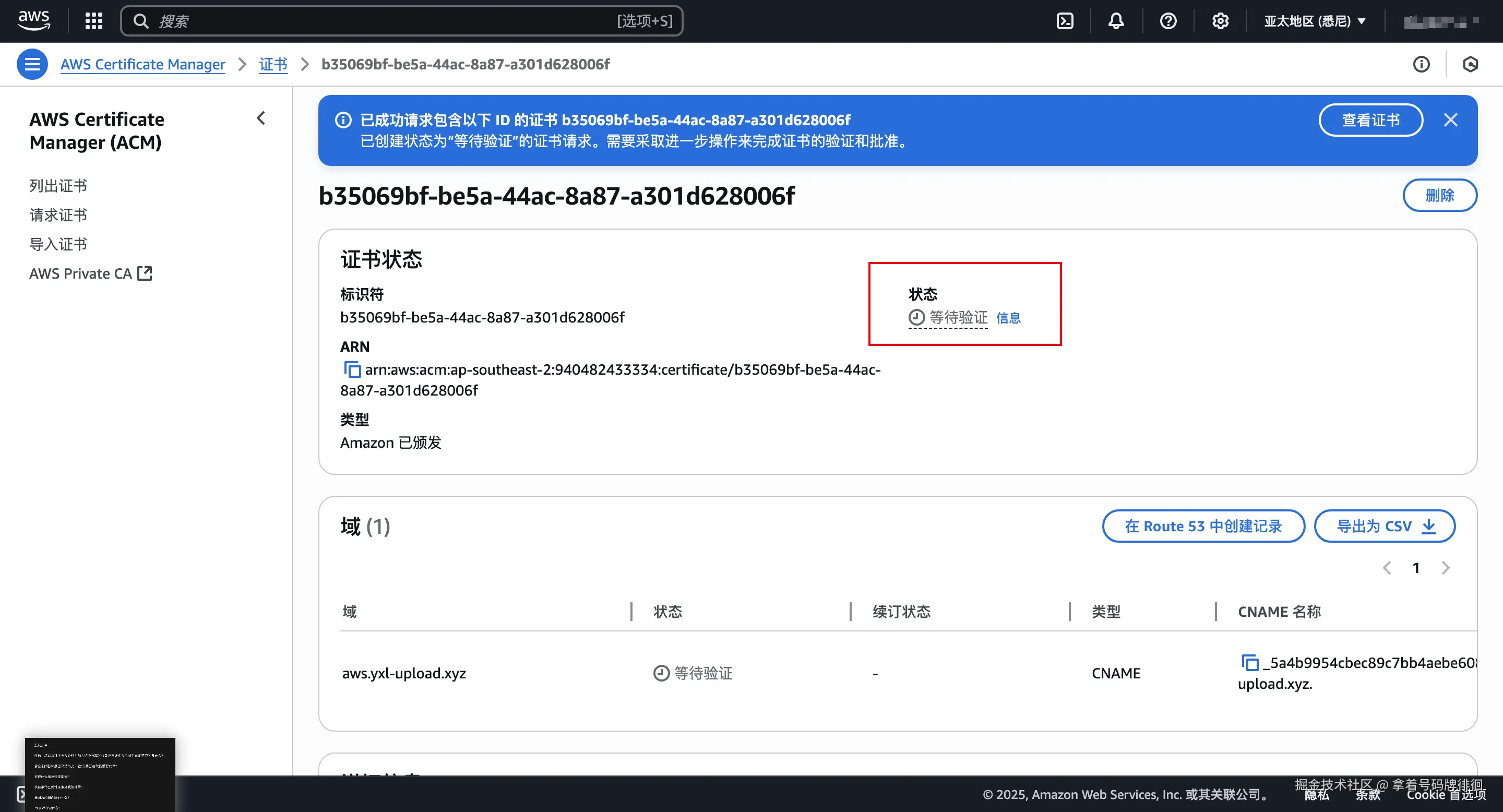Go to the previous domains page
The width and height of the screenshot is (1503, 812).
tap(1387, 568)
